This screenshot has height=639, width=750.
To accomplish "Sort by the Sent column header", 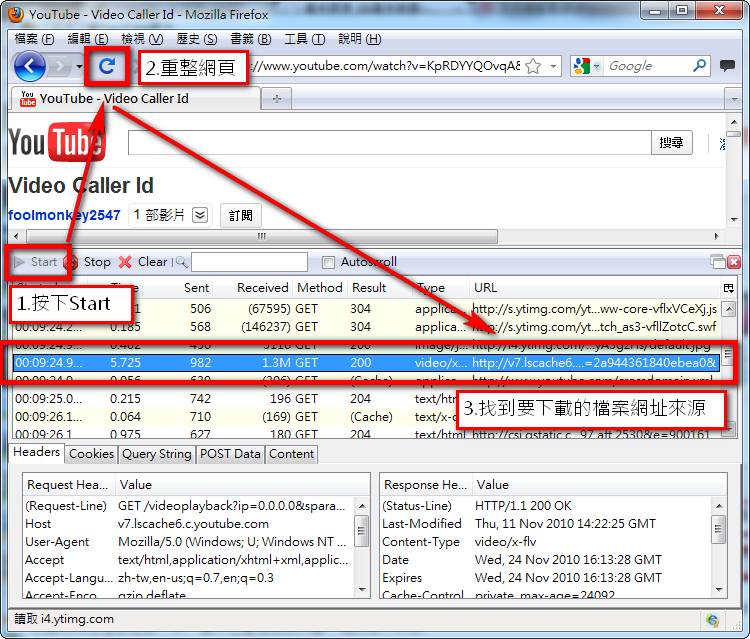I will tap(177, 288).
